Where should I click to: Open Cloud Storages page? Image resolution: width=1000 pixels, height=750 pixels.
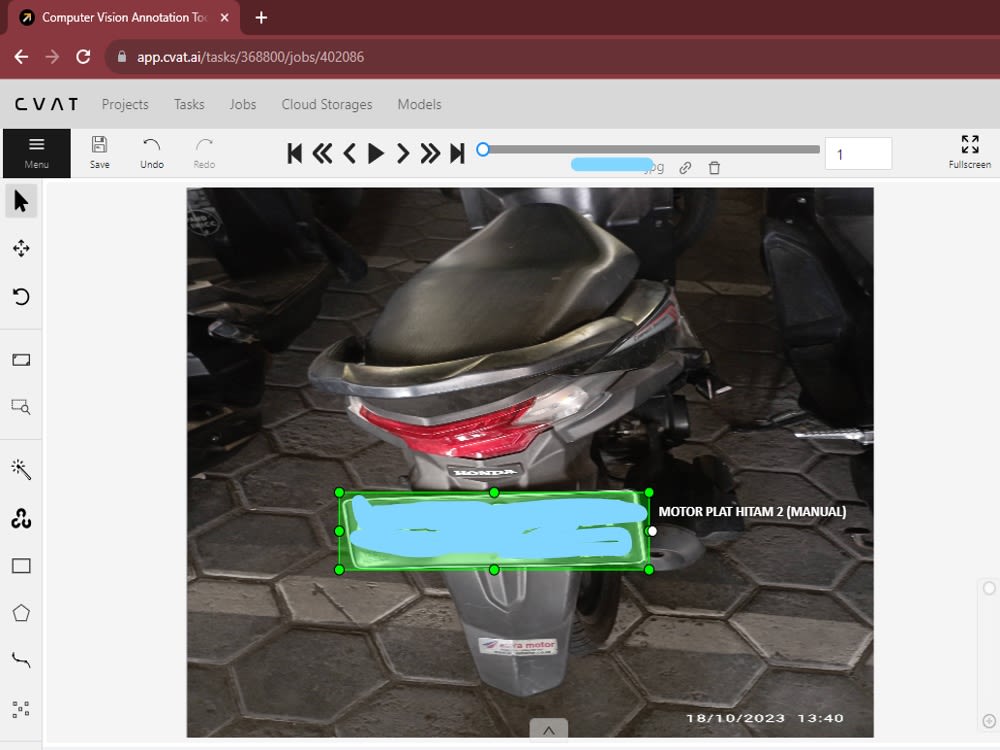pyautogui.click(x=327, y=104)
